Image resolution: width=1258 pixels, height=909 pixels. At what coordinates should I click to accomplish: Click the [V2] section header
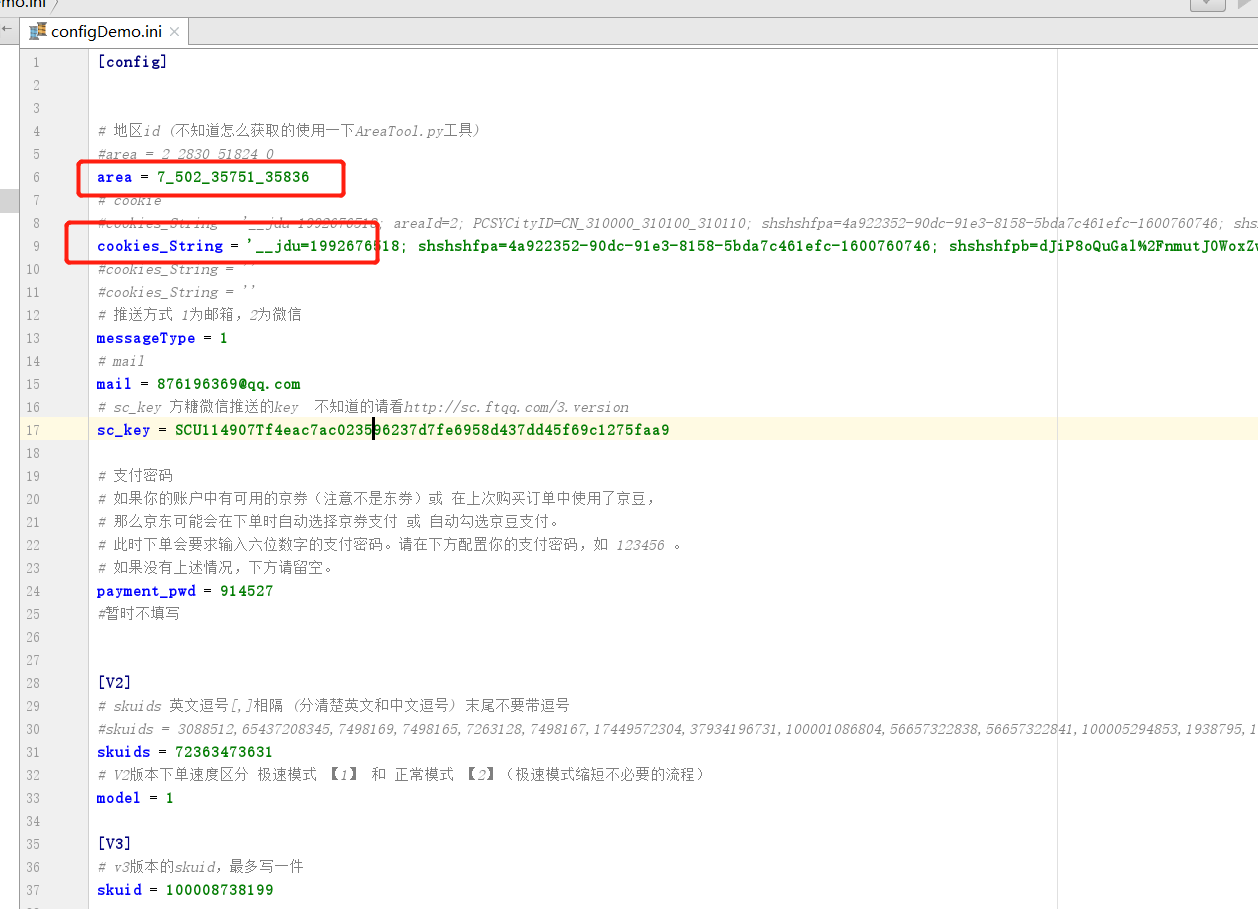pyautogui.click(x=114, y=683)
